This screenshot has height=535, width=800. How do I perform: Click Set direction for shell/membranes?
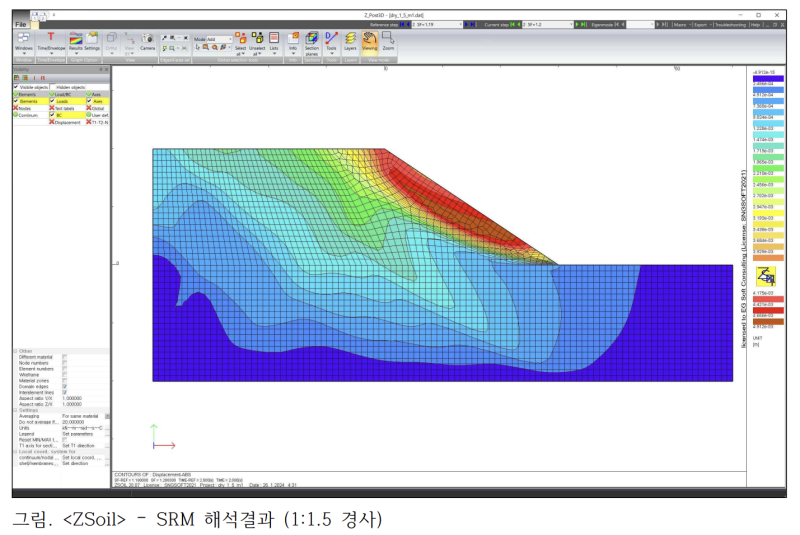coord(75,464)
